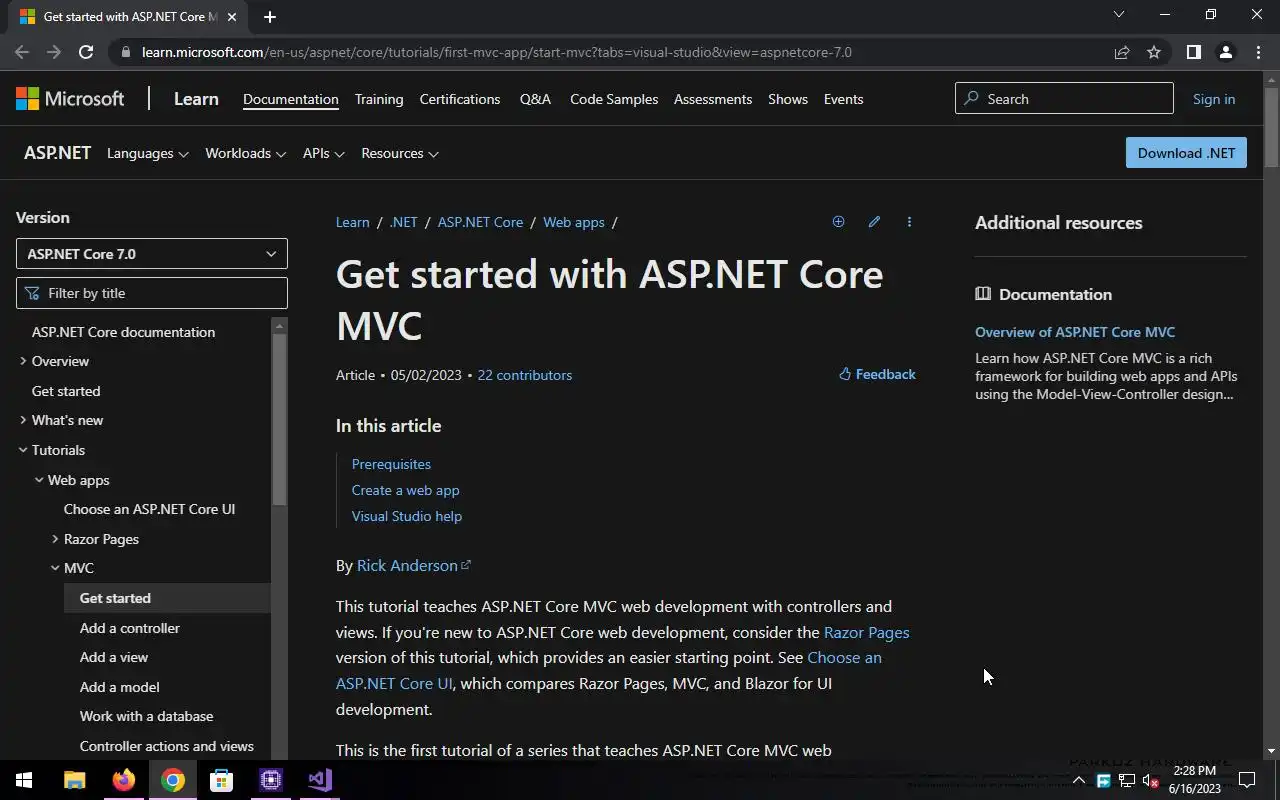Click the browser forward arrow

click(54, 52)
